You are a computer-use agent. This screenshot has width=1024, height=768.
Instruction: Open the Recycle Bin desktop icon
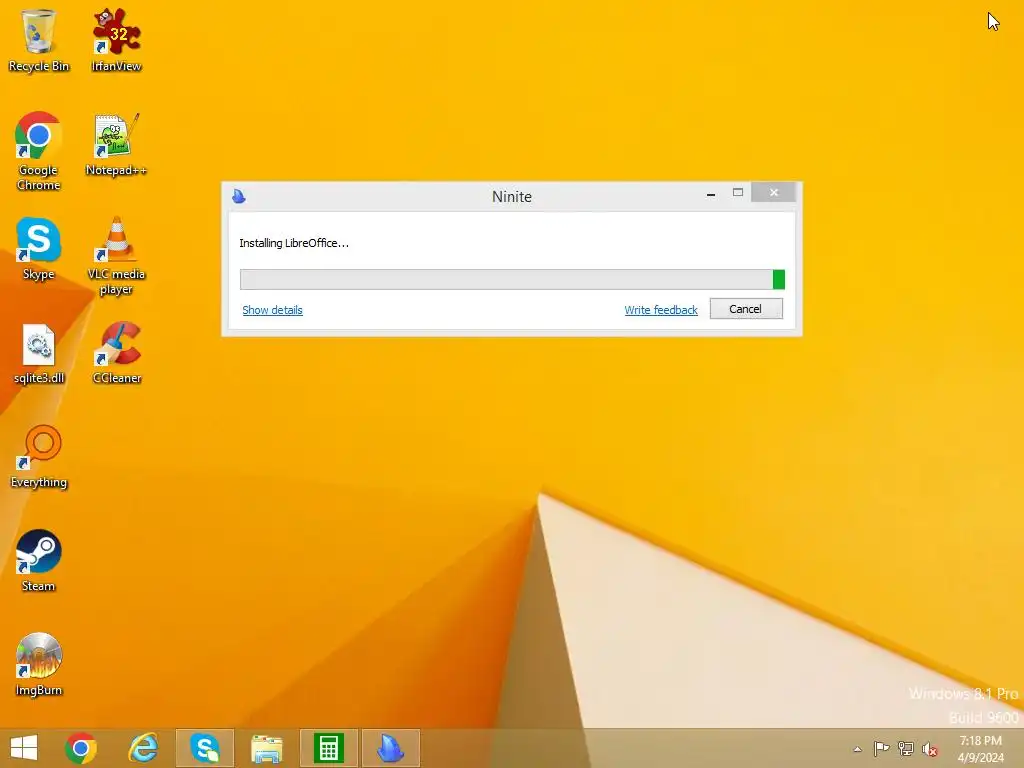pyautogui.click(x=39, y=40)
